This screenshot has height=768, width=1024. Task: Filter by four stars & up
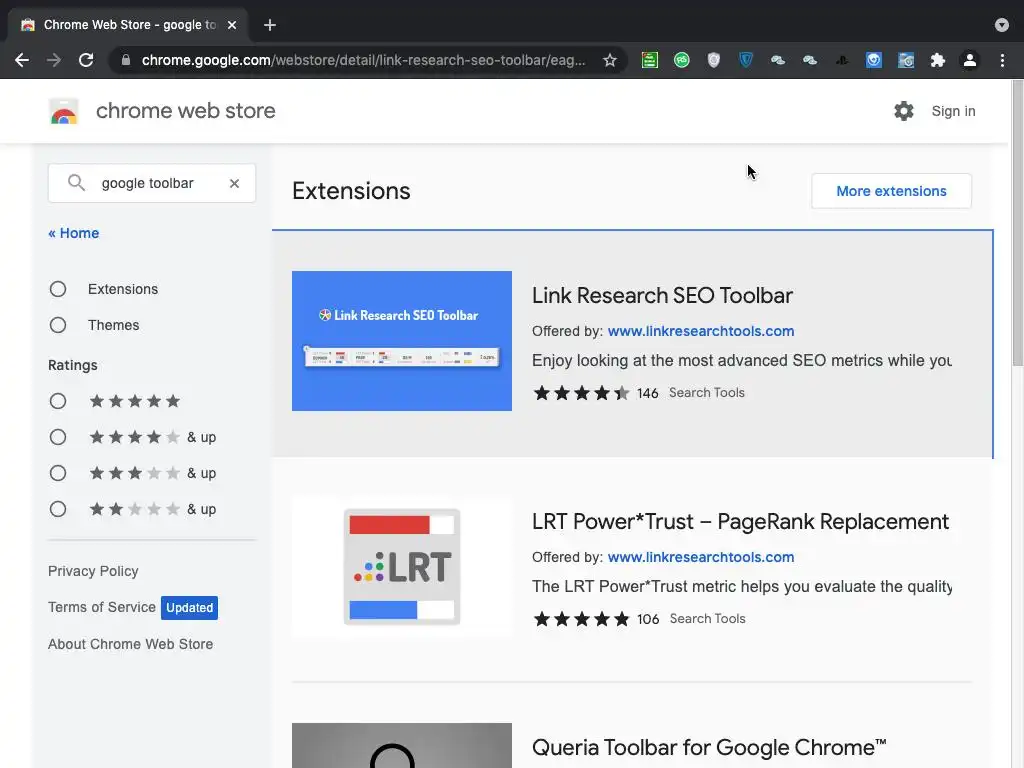click(x=58, y=437)
